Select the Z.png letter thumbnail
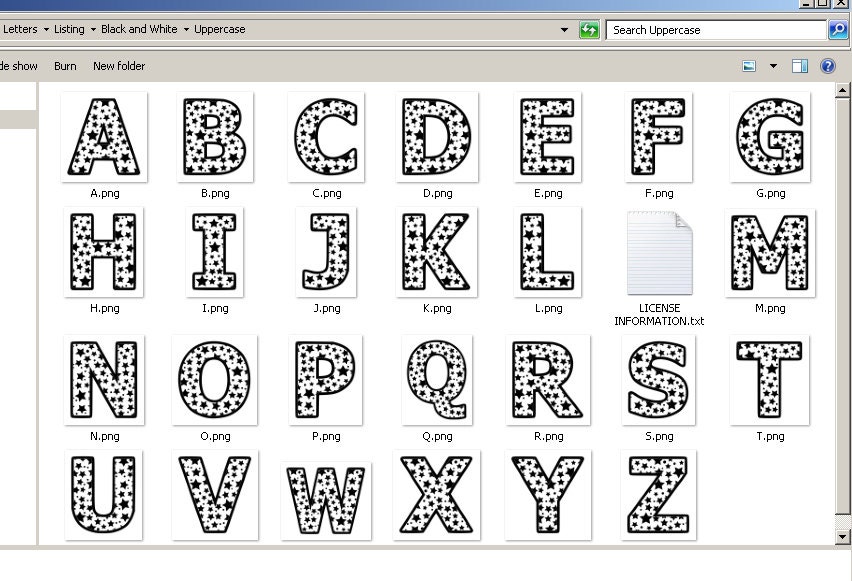The image size is (852, 581). (x=656, y=495)
